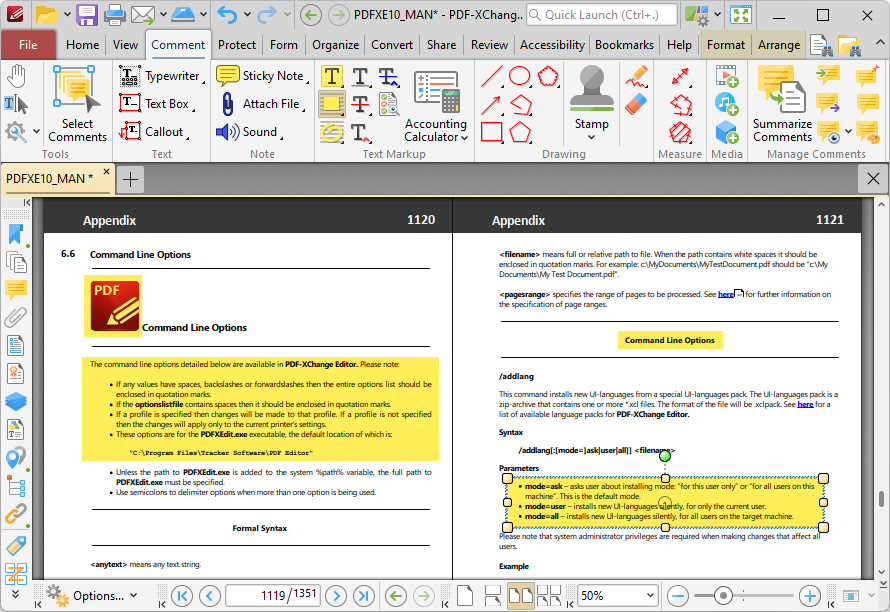Go to the next page

pos(336,596)
